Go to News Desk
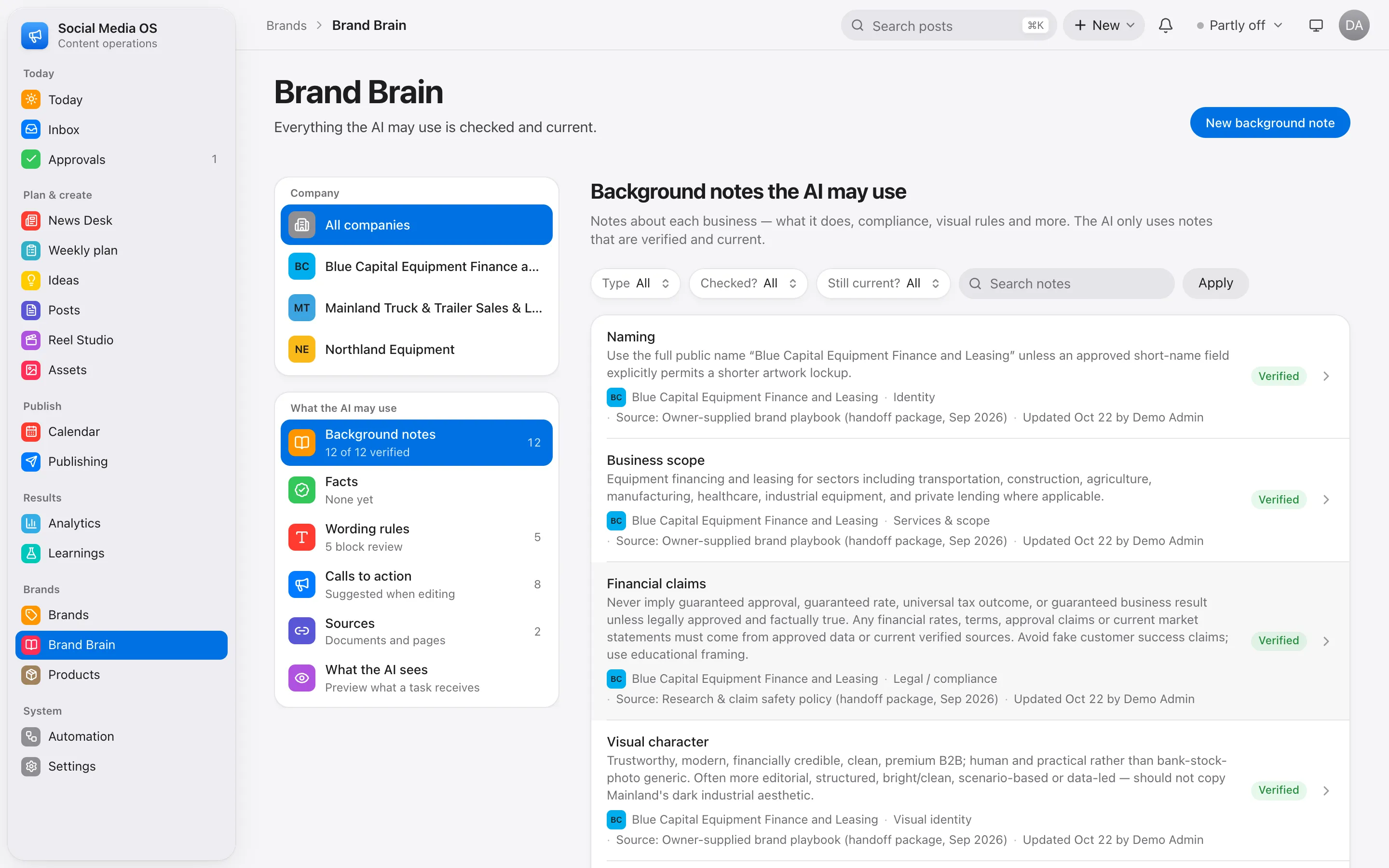 click(122, 220)
